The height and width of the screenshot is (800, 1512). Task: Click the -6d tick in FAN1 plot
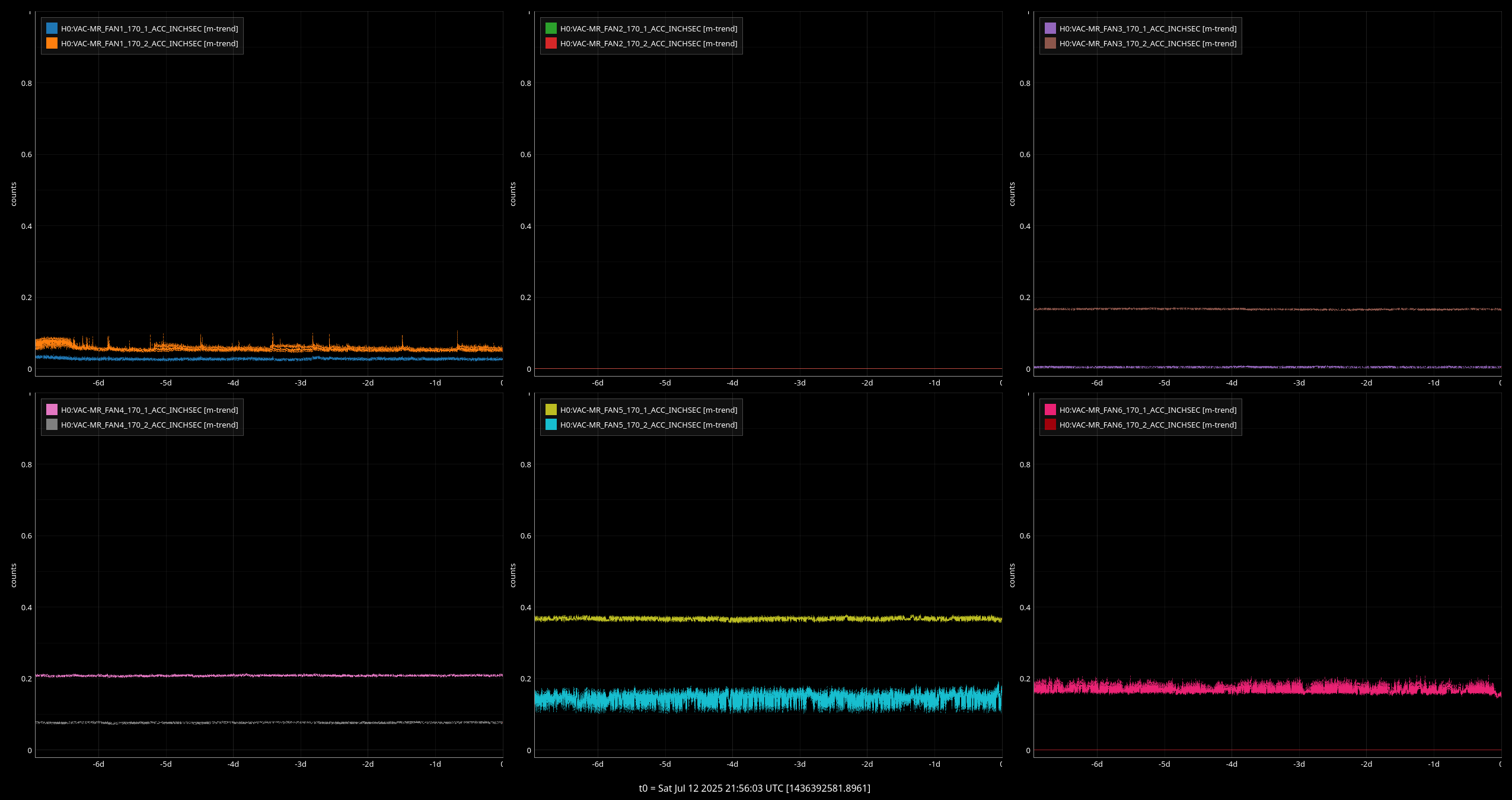point(98,383)
